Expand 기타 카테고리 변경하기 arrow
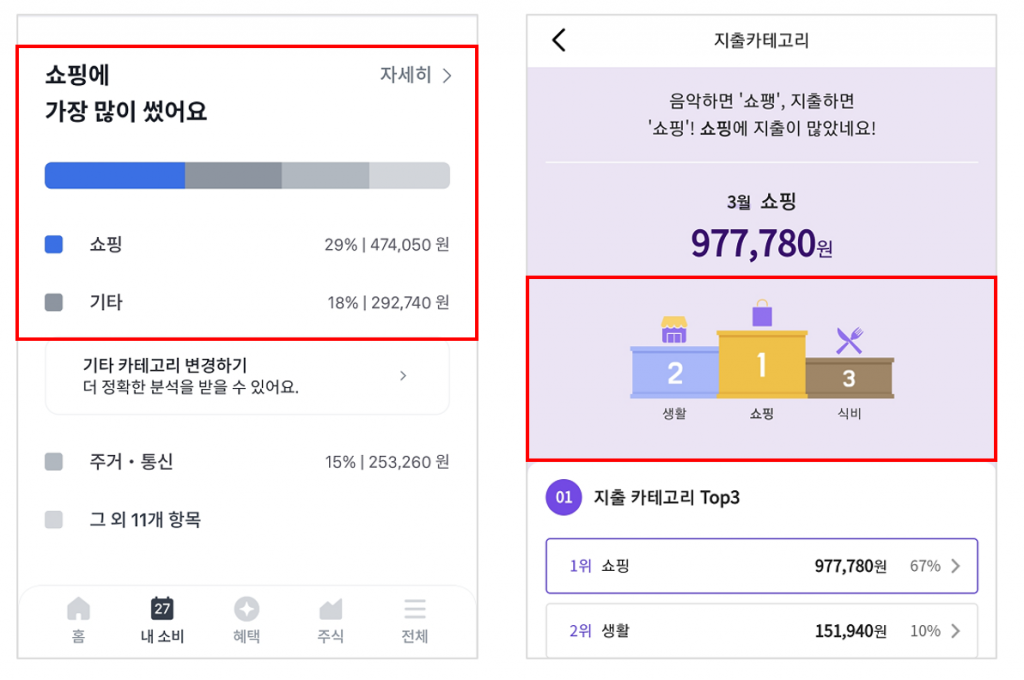The height and width of the screenshot is (680, 1024). 403,376
